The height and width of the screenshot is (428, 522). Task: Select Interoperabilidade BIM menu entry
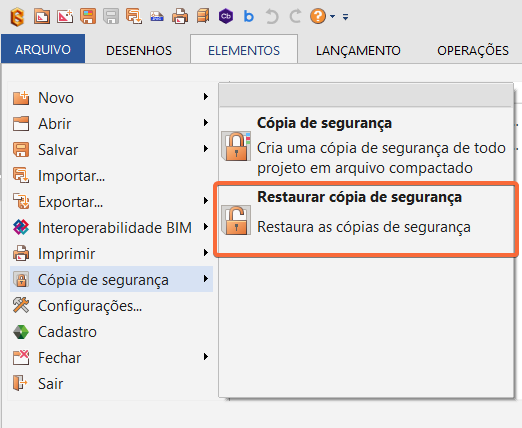coord(111,227)
